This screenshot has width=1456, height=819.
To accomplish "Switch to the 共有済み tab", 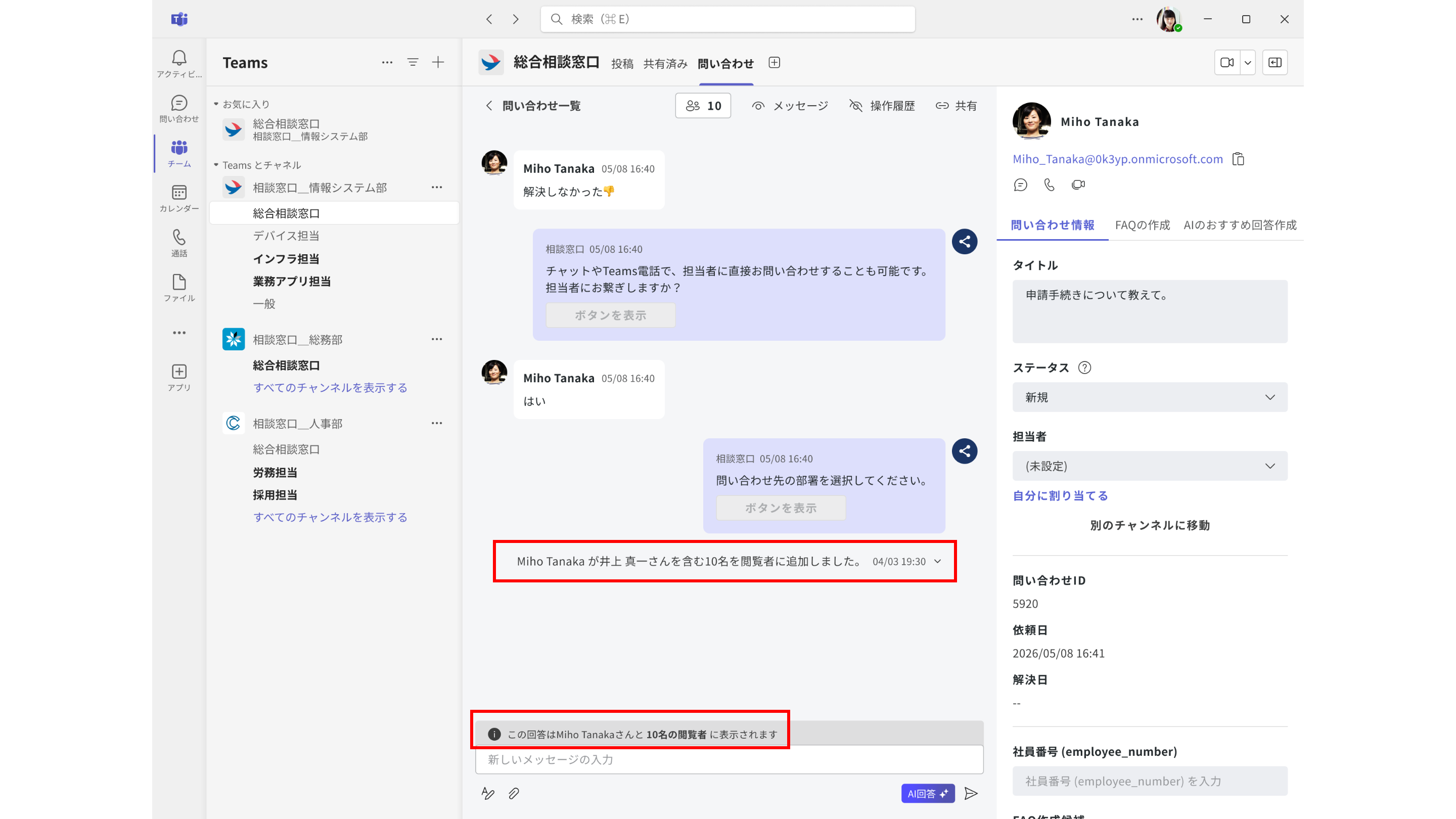I will click(x=665, y=64).
